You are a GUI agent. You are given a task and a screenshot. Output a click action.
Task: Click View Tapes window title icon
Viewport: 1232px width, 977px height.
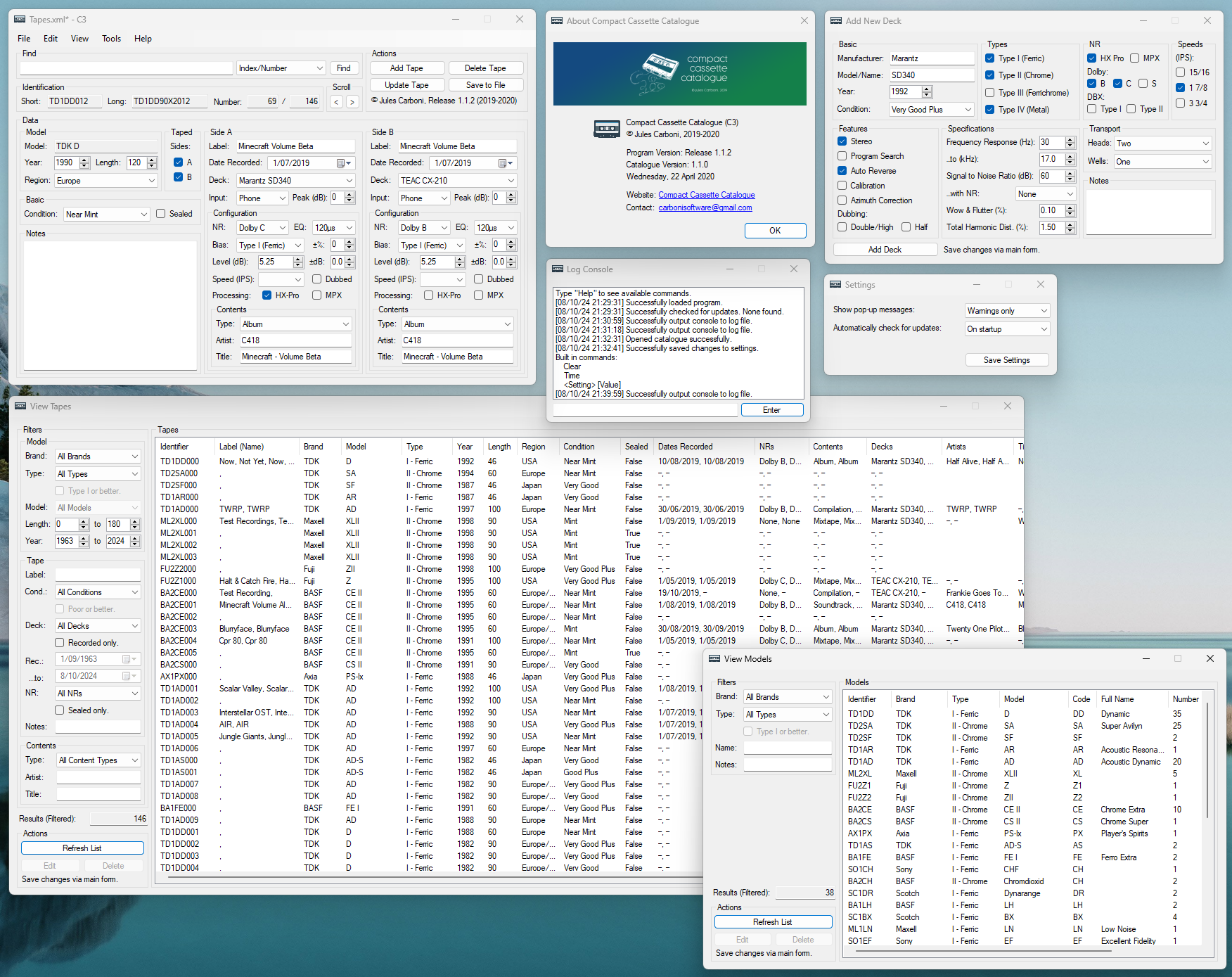(20, 406)
